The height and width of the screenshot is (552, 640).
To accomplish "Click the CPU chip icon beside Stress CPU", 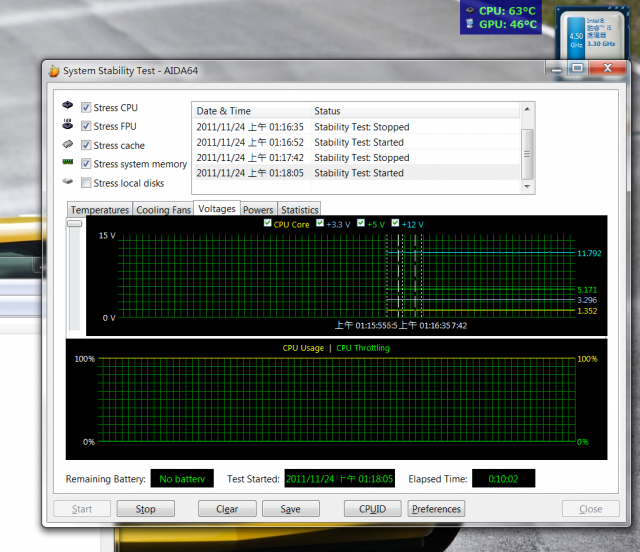I will tap(67, 105).
